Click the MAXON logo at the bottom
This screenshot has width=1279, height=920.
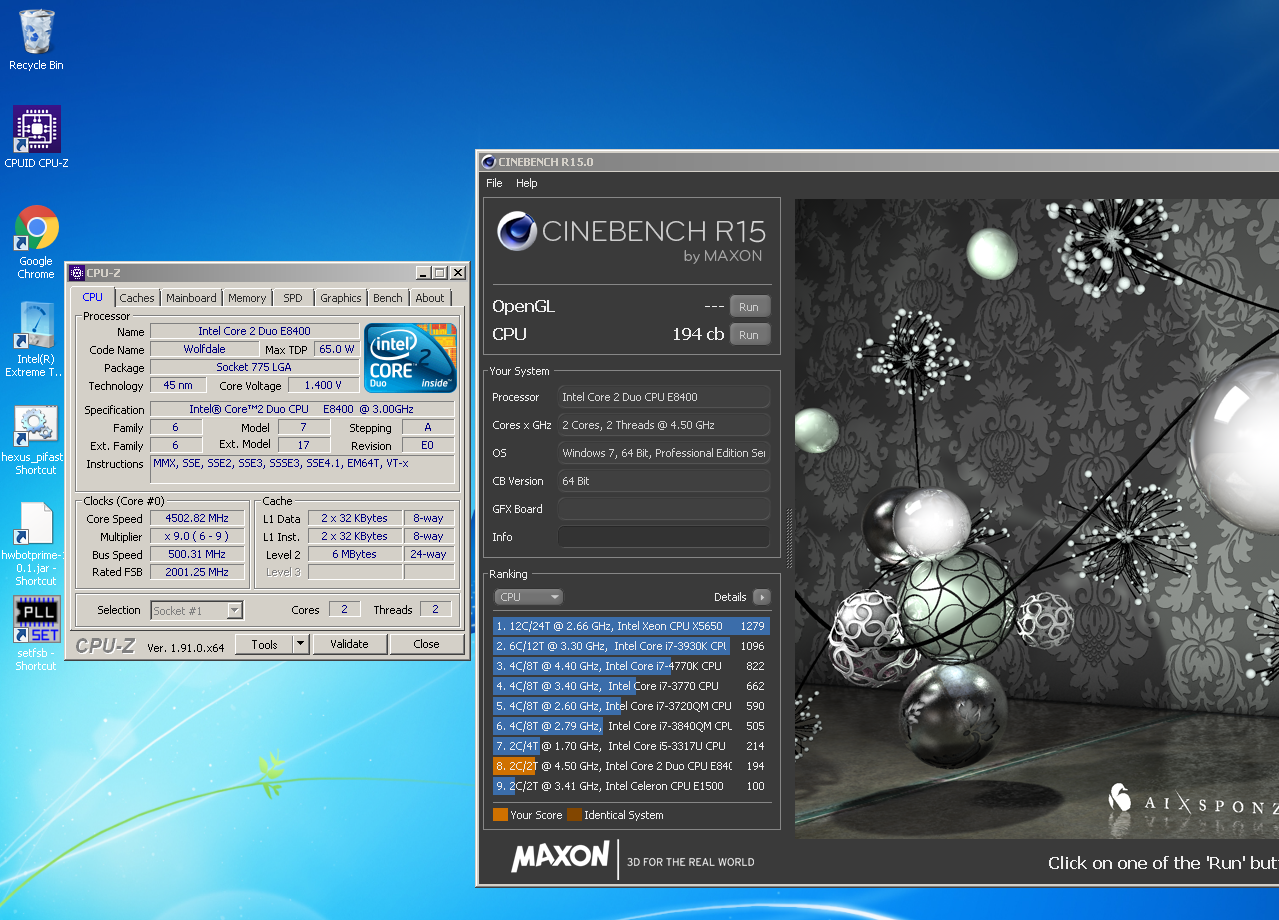tap(560, 857)
